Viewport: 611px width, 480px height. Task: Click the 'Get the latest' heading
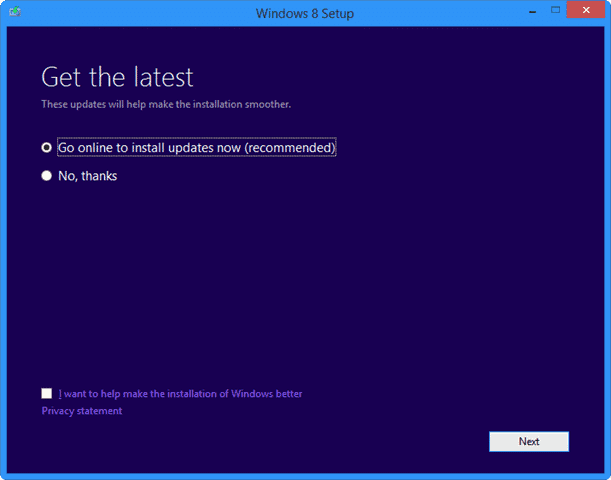[x=117, y=77]
